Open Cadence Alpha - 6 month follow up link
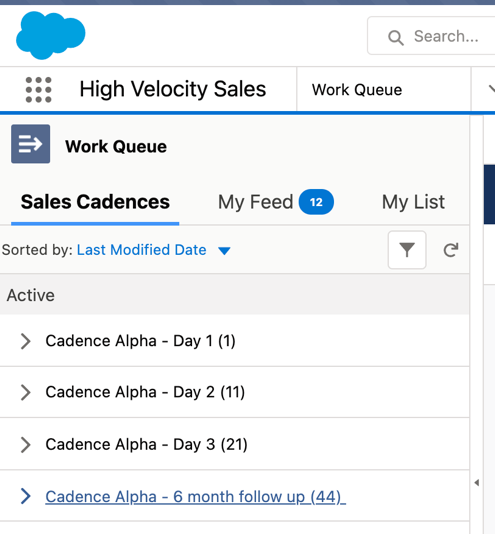Screen dimensions: 495x534 pos(196,497)
